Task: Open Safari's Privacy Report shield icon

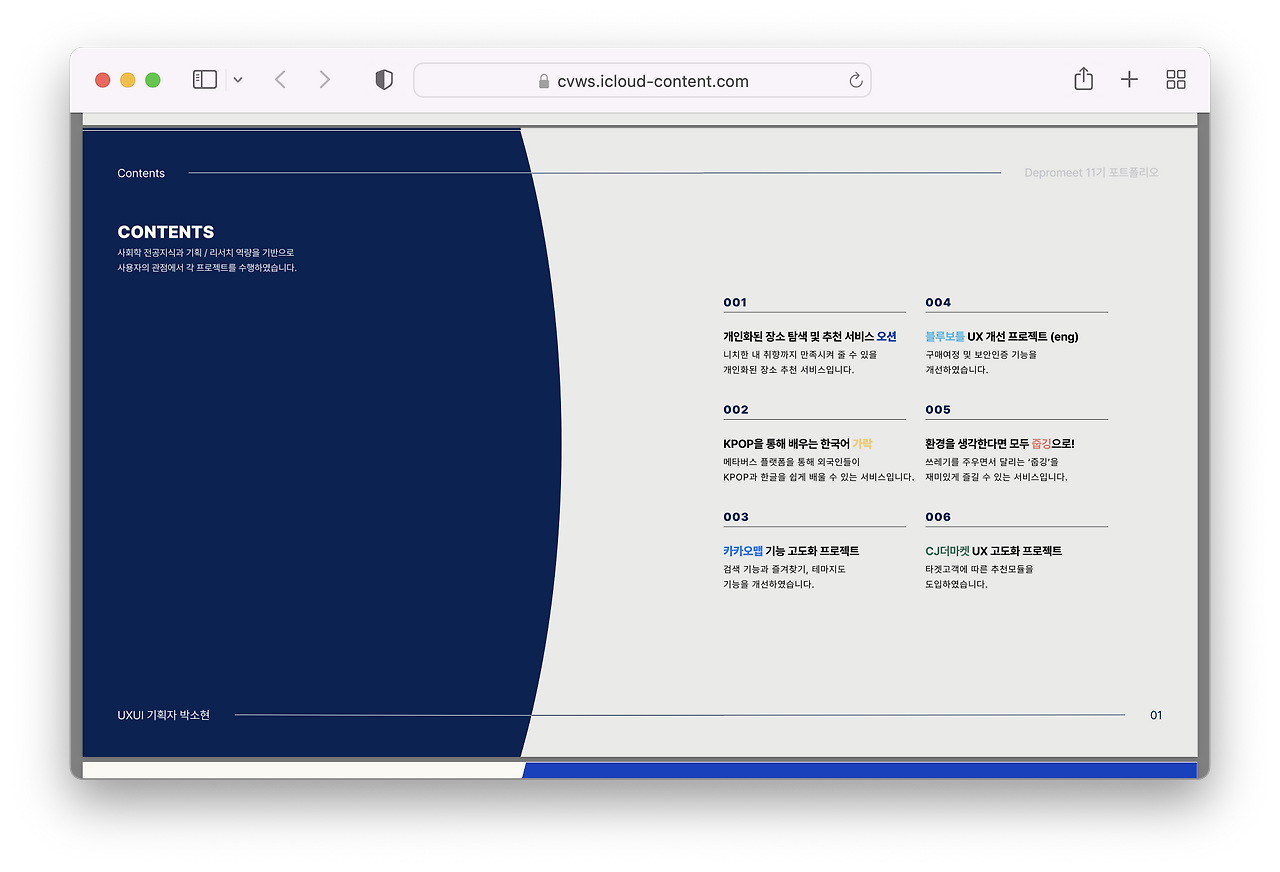Action: (x=384, y=79)
